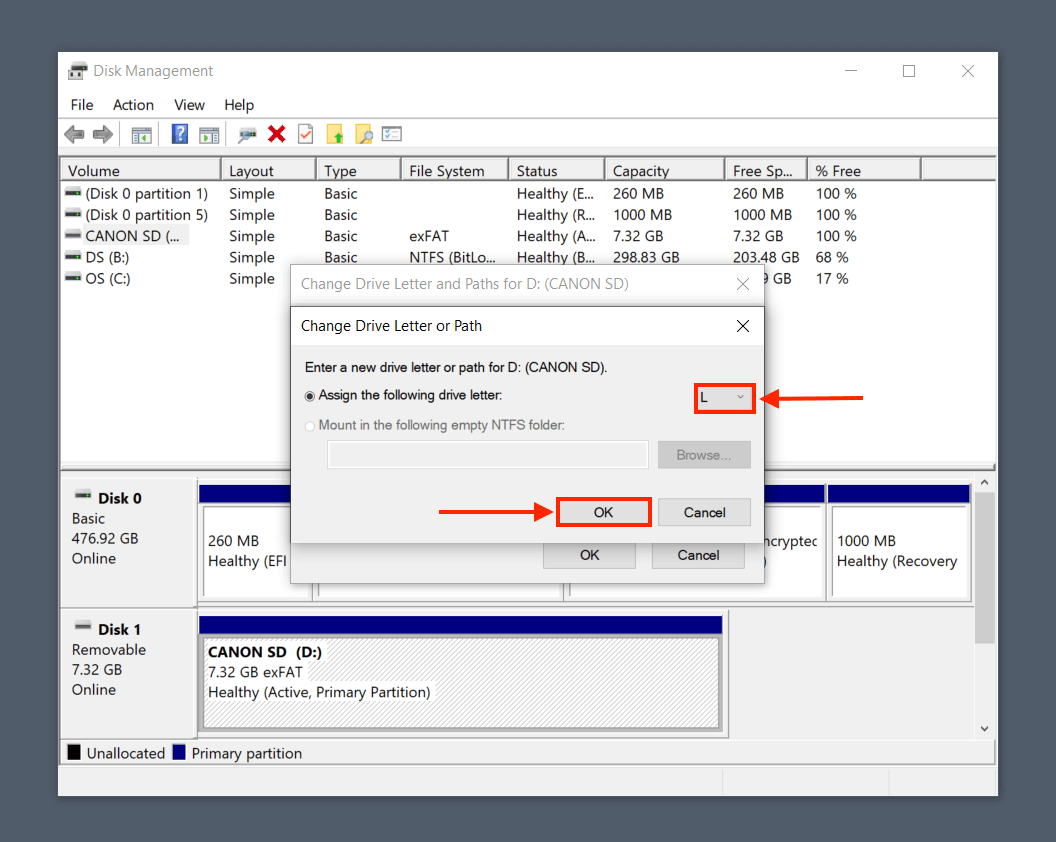
Task: Click the blue Primary partition legend swatch
Action: pos(179,752)
